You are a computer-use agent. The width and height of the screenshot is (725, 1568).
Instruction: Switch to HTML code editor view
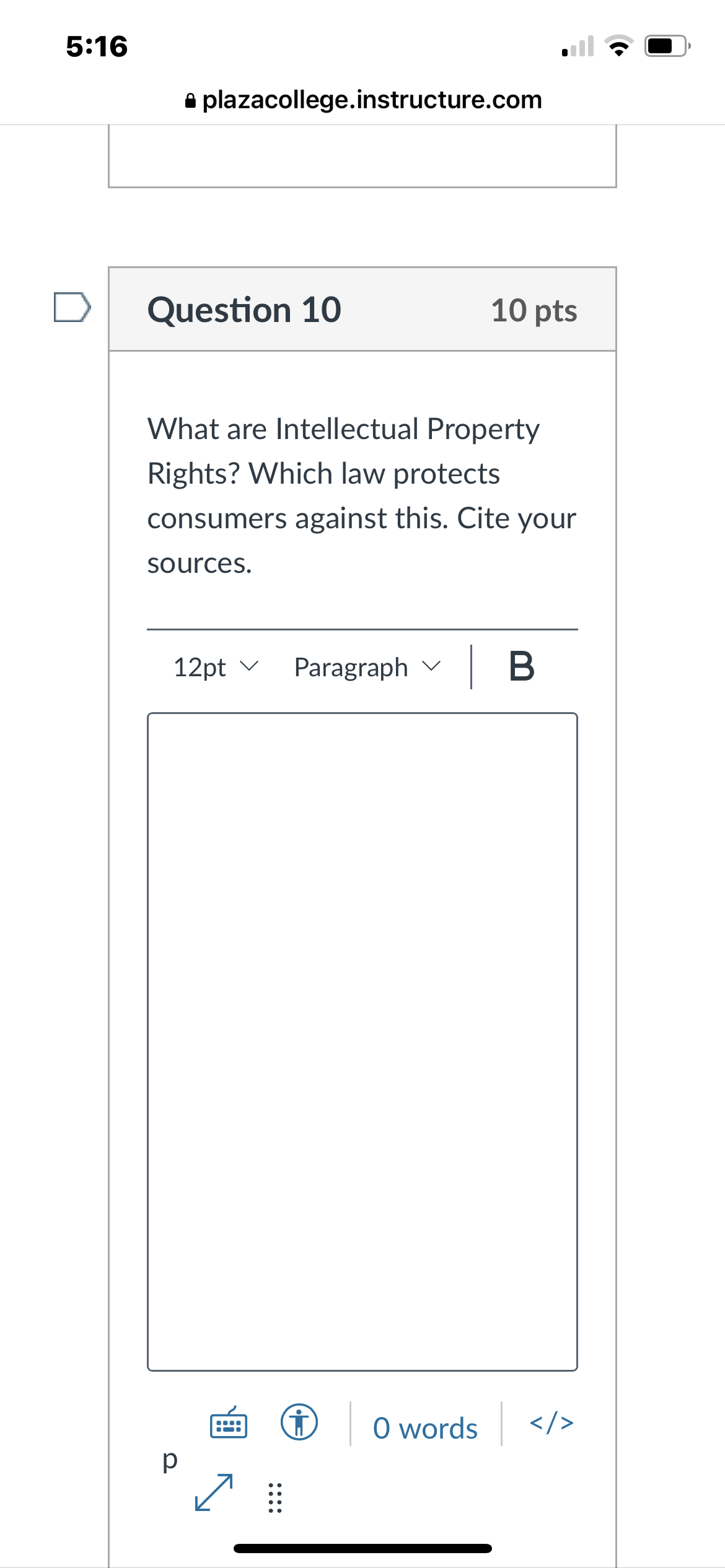[551, 1422]
